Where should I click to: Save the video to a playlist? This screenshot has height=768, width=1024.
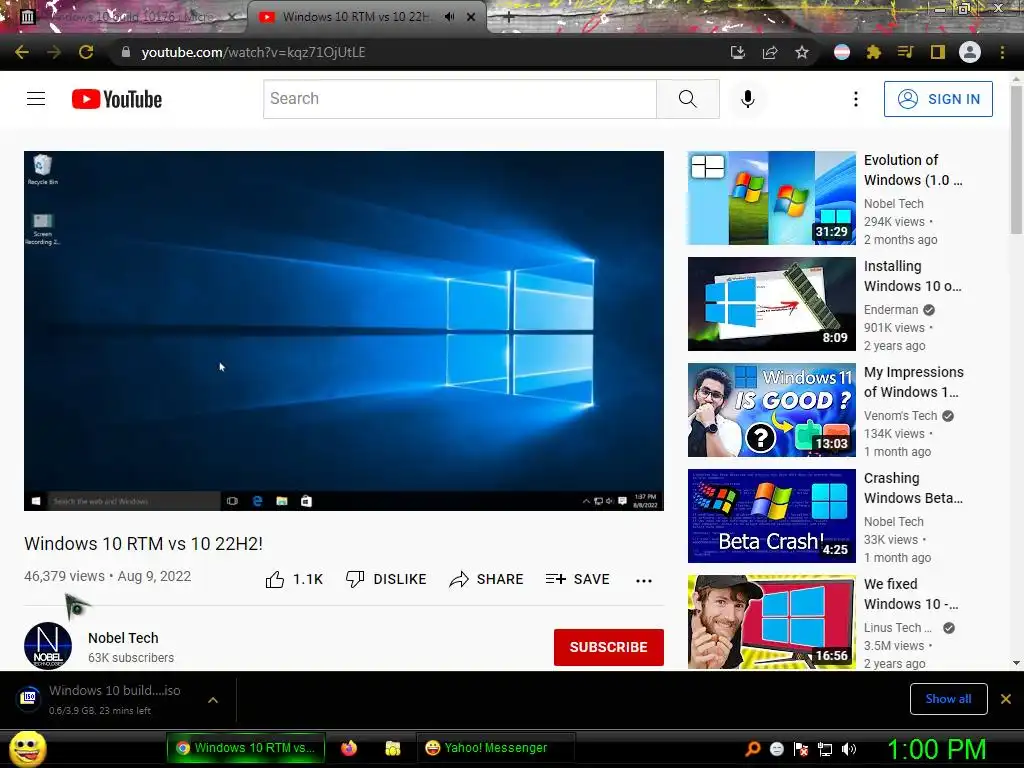[578, 579]
